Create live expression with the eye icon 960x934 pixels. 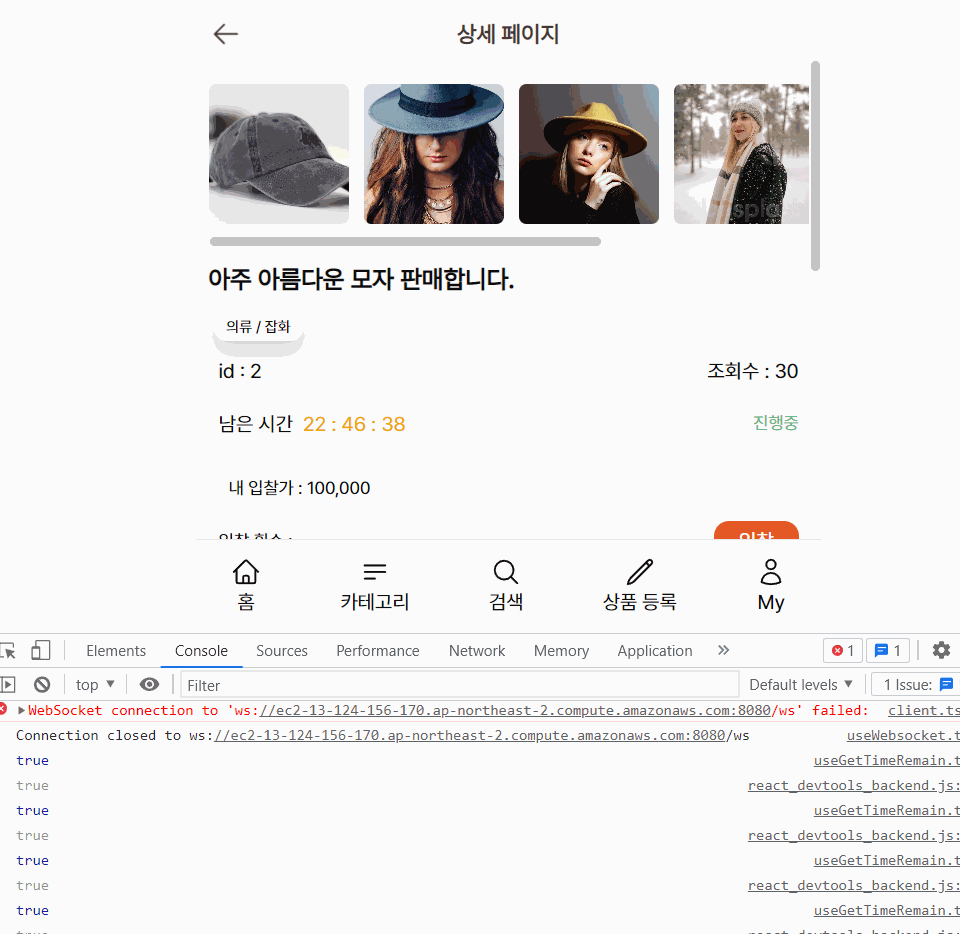tap(149, 684)
